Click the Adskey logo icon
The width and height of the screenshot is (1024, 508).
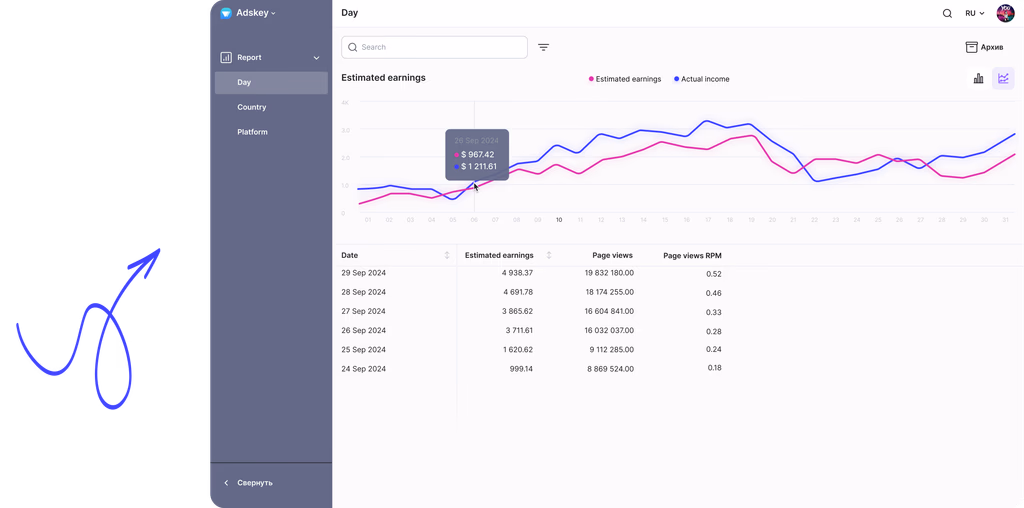click(226, 13)
